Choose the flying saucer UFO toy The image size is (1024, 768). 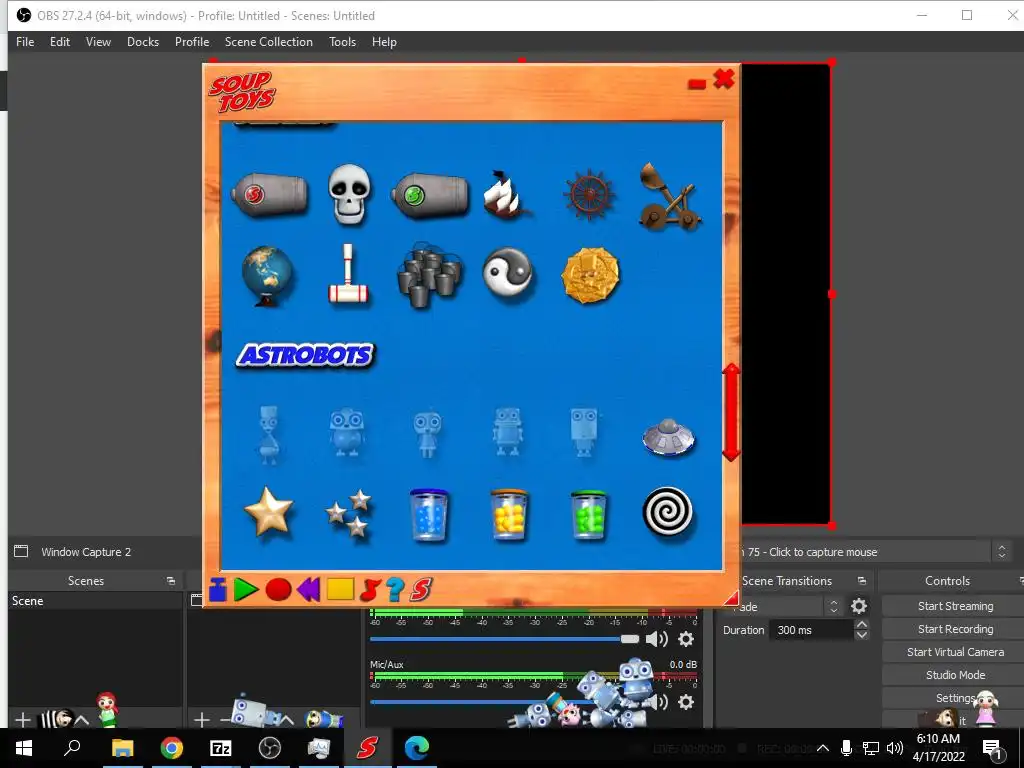[x=668, y=436]
